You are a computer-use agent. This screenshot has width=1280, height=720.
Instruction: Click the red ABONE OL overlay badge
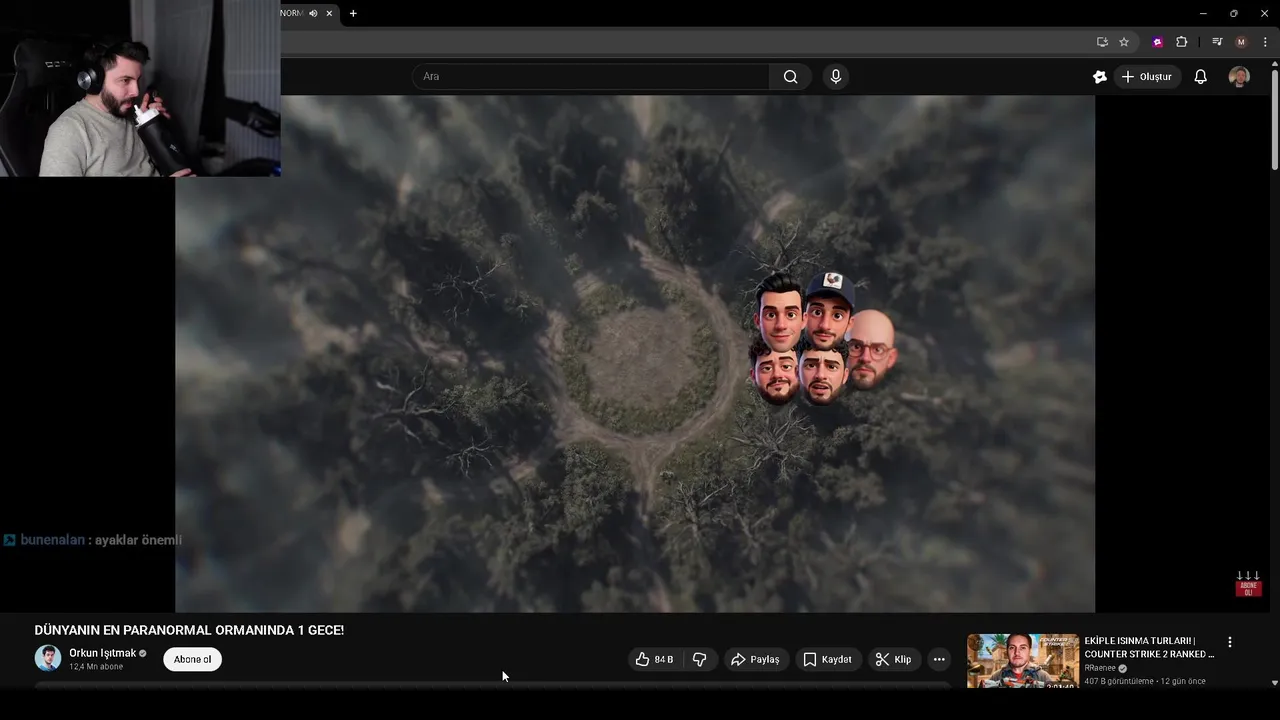(x=1248, y=587)
